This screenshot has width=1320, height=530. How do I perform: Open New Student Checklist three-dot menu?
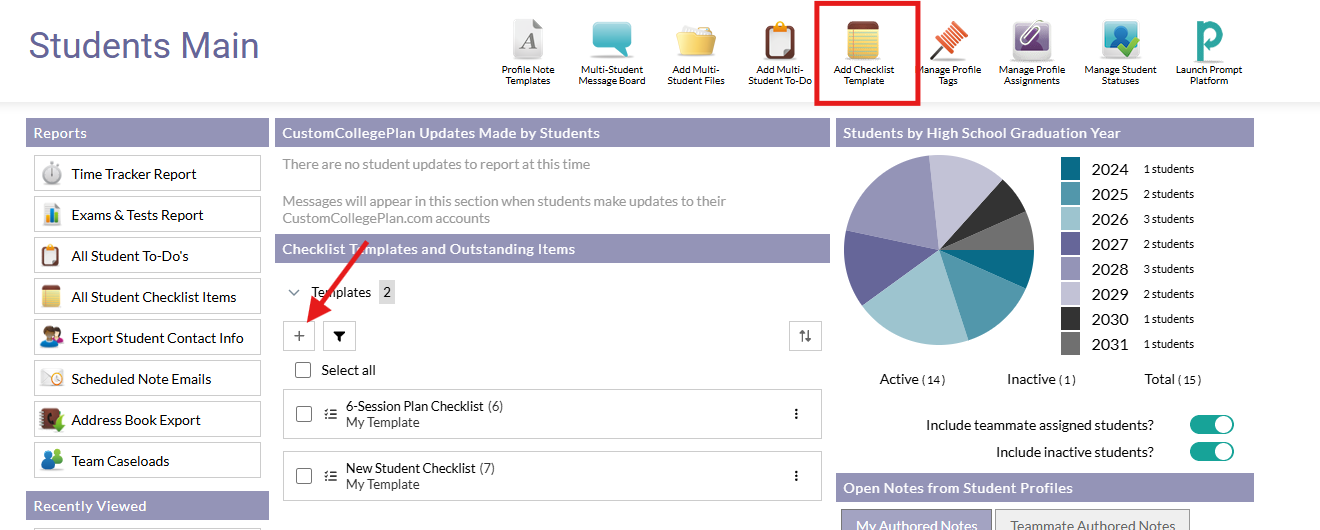(x=796, y=476)
